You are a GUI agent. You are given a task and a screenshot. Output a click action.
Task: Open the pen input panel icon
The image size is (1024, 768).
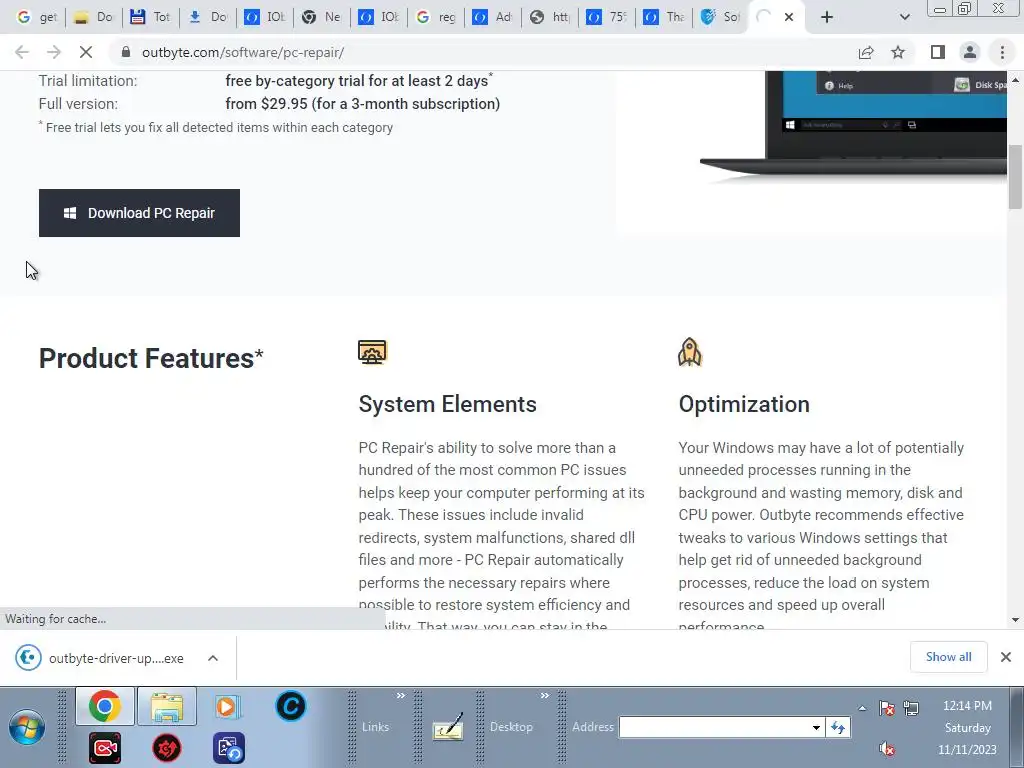[x=448, y=726]
